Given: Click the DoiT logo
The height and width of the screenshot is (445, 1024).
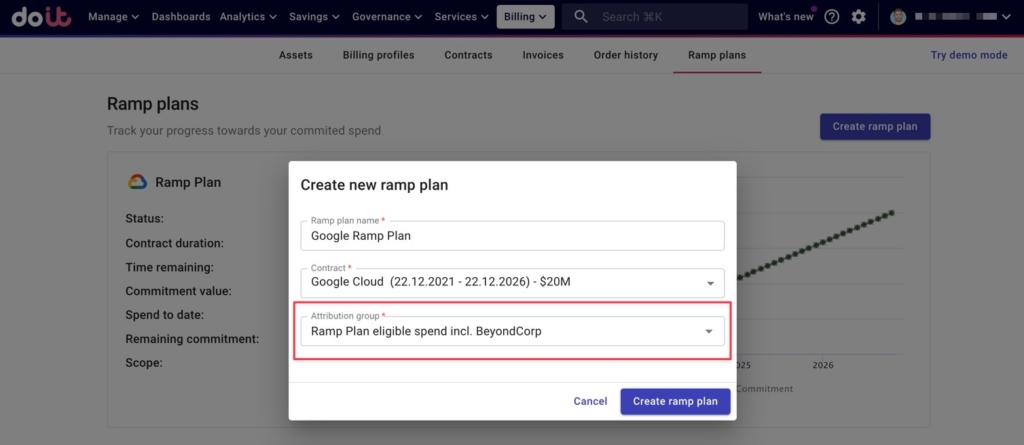Looking at the screenshot, I should point(41,16).
